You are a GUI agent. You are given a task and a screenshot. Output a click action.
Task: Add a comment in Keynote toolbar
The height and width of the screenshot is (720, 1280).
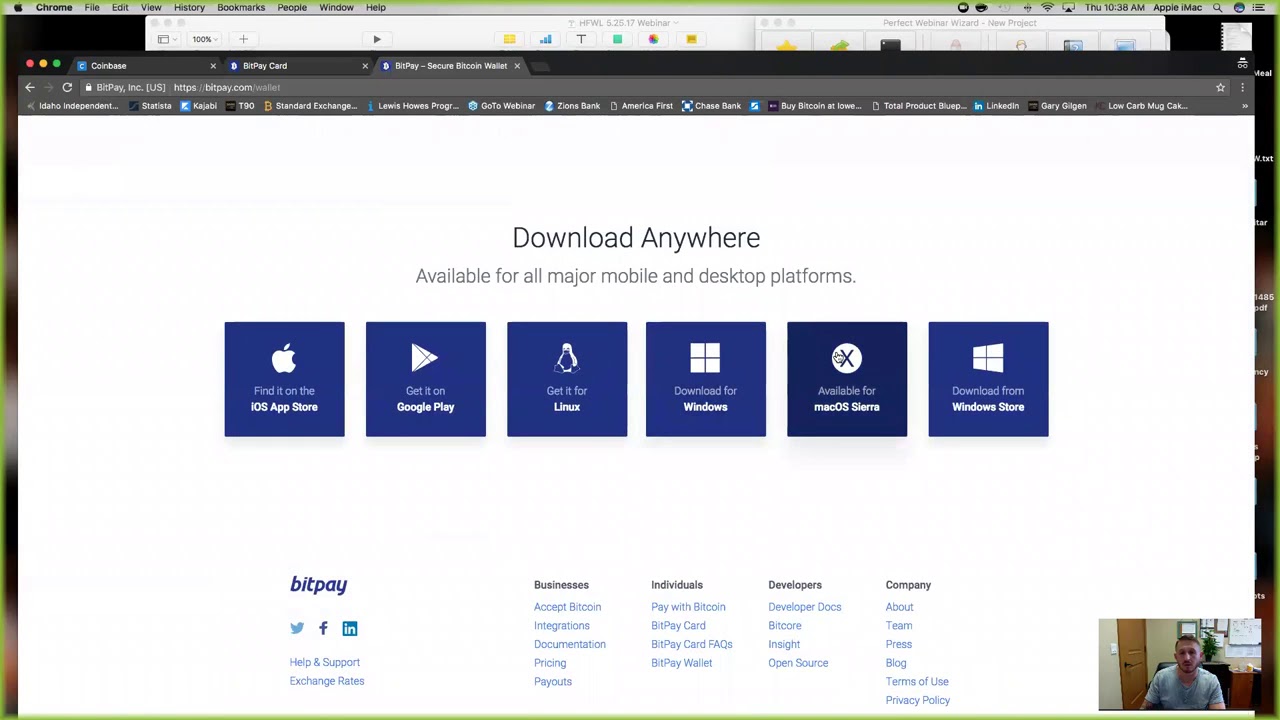pos(691,39)
